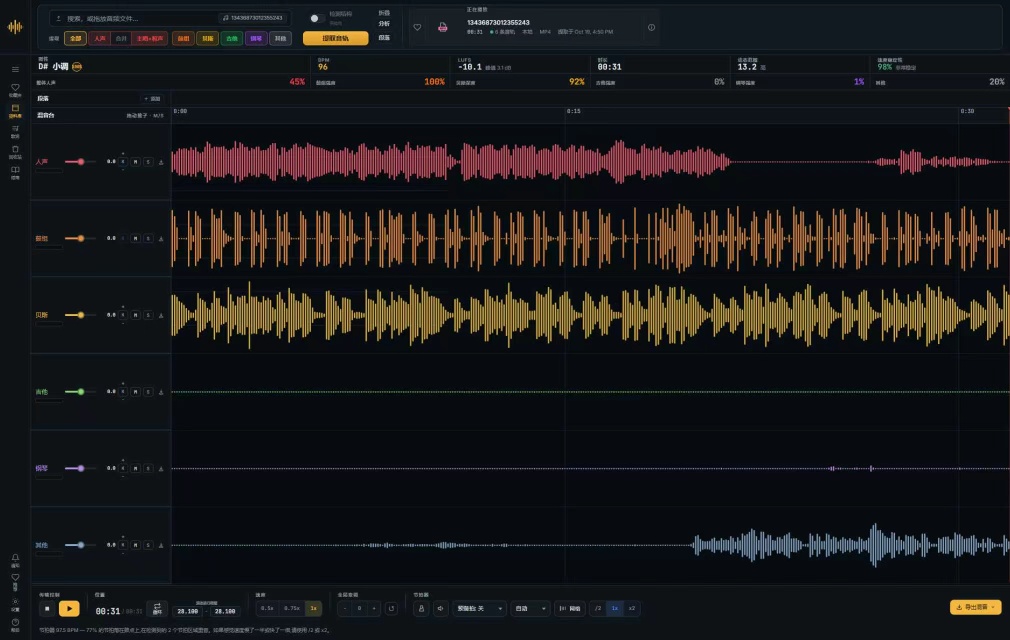Click the yellow 提取音轨 button
This screenshot has height=640, width=1010.
(x=336, y=39)
